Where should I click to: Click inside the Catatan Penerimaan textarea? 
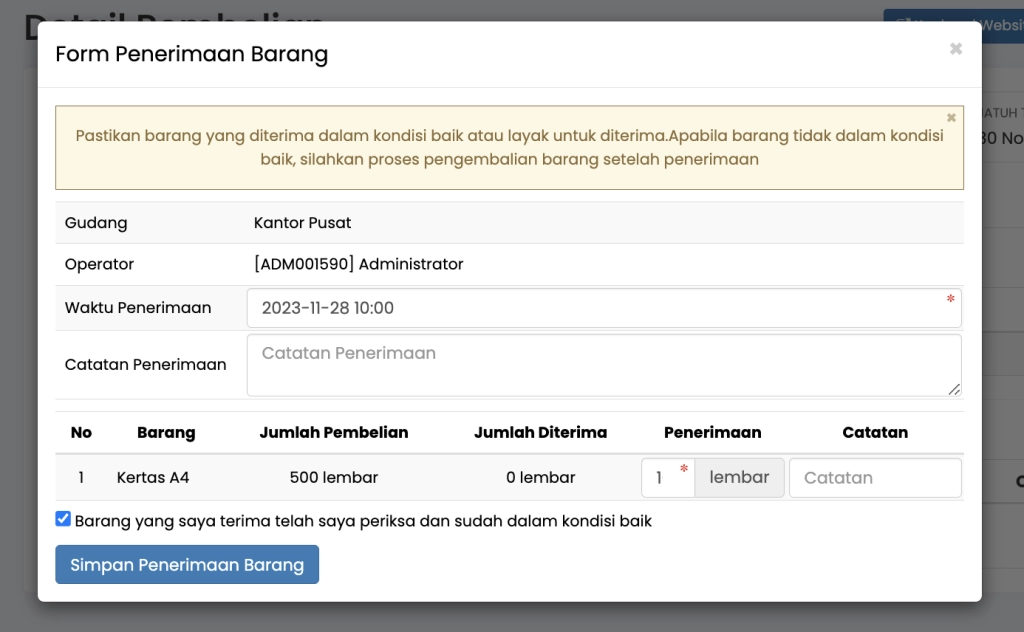[x=600, y=364]
